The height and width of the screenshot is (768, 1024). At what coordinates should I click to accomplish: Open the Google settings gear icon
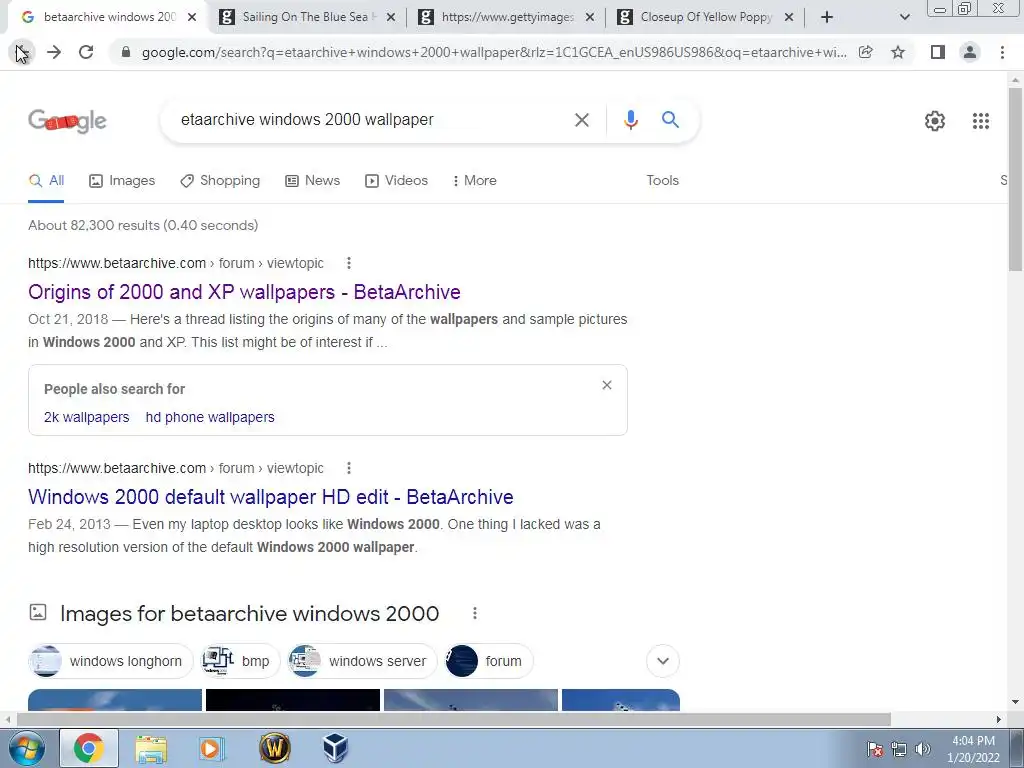point(935,121)
